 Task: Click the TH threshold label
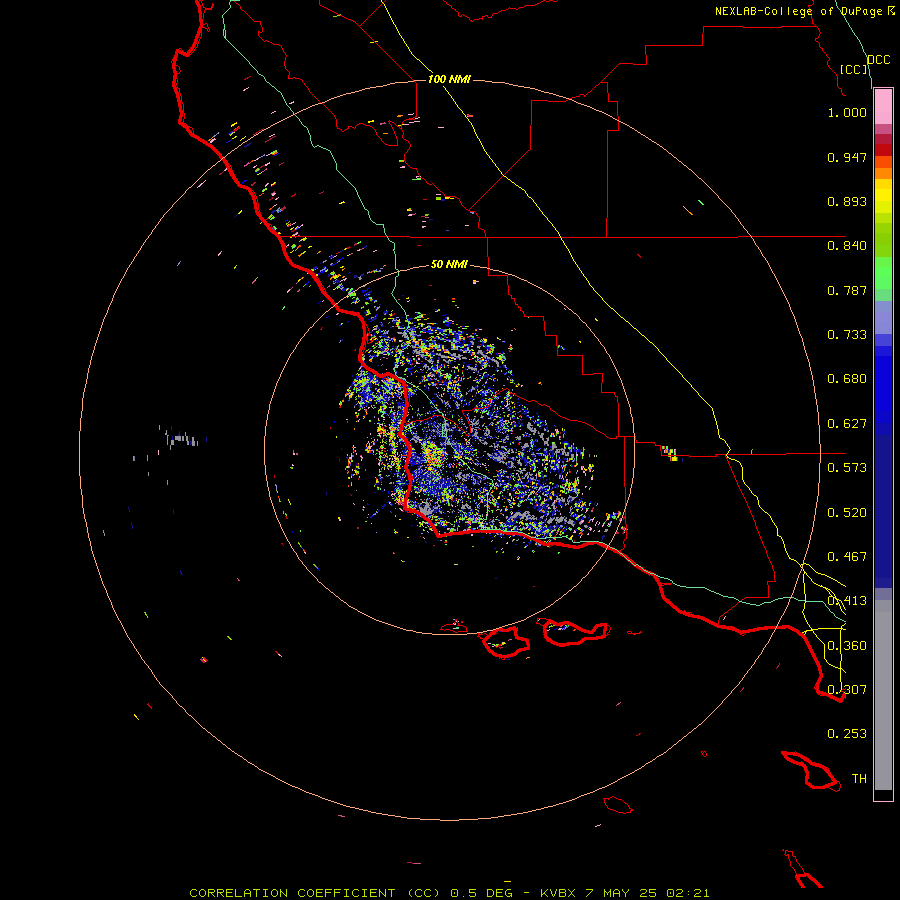tap(859, 779)
